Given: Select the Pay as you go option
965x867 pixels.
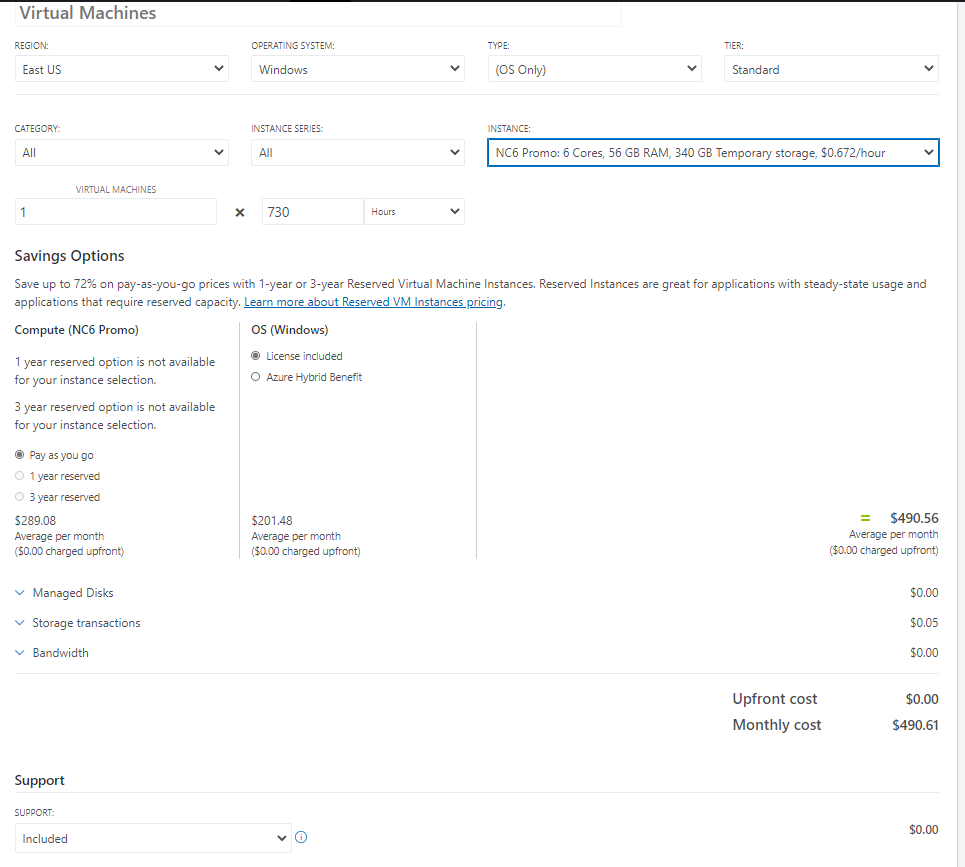Looking at the screenshot, I should pos(19,454).
